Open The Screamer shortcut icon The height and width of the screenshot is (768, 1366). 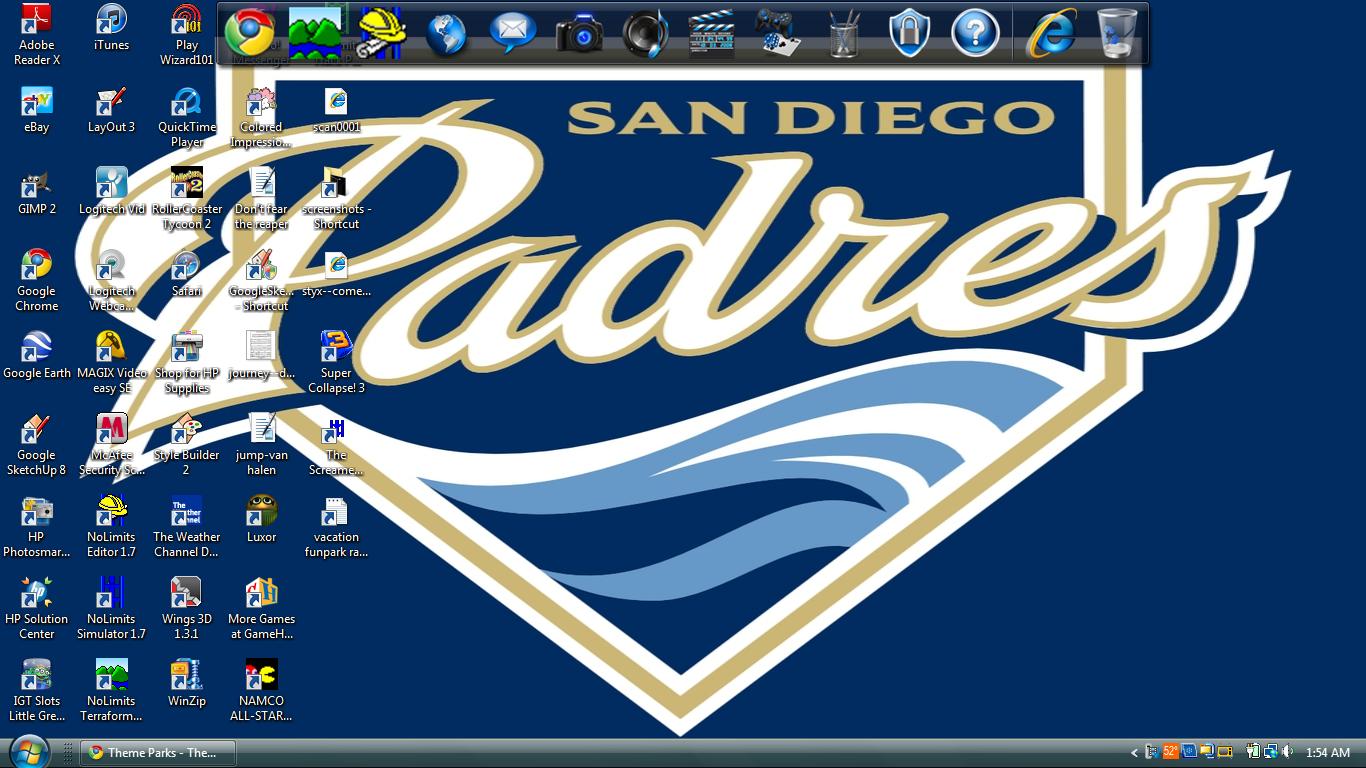336,445
